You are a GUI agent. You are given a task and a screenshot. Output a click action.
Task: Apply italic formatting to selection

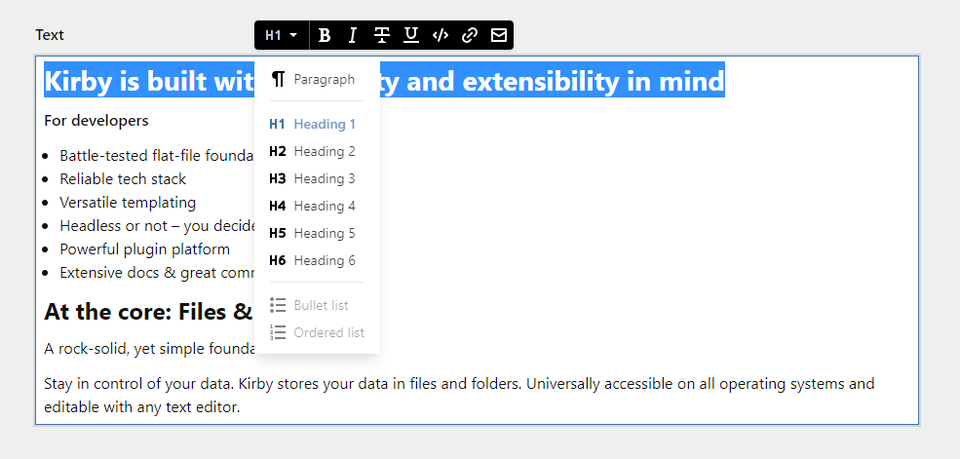(352, 35)
